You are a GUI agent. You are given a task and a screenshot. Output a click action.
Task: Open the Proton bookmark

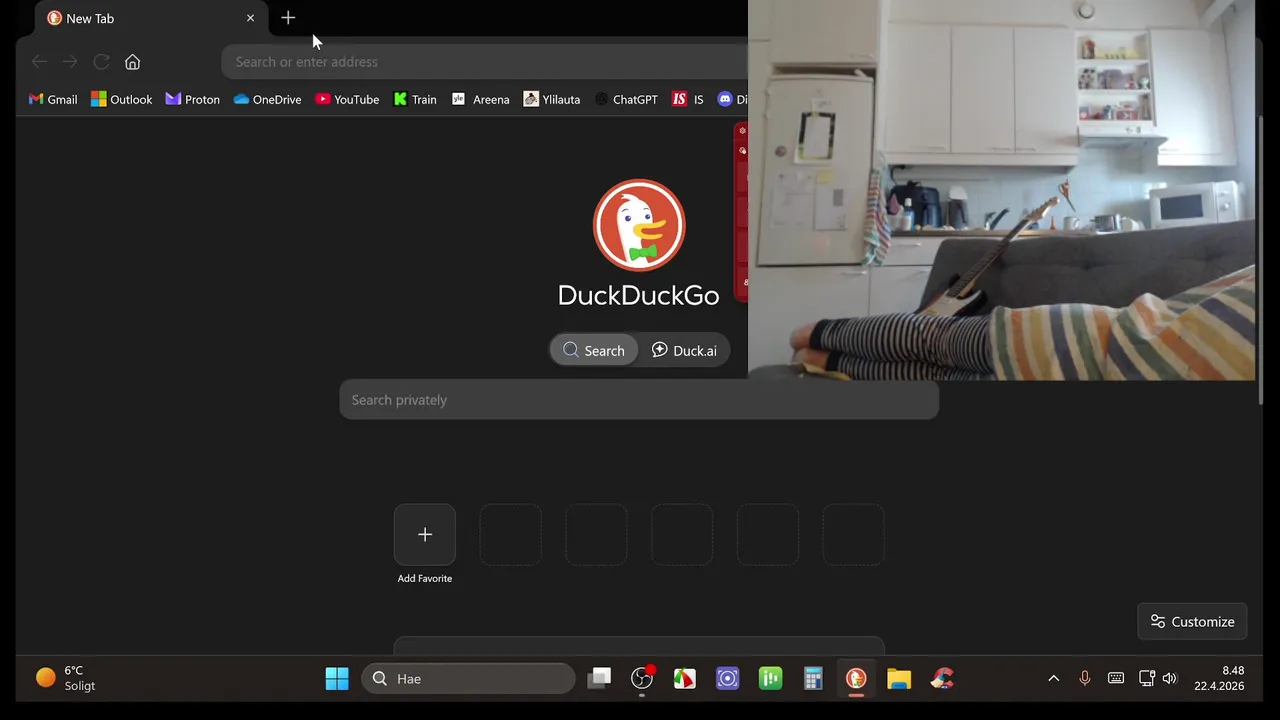coord(193,99)
